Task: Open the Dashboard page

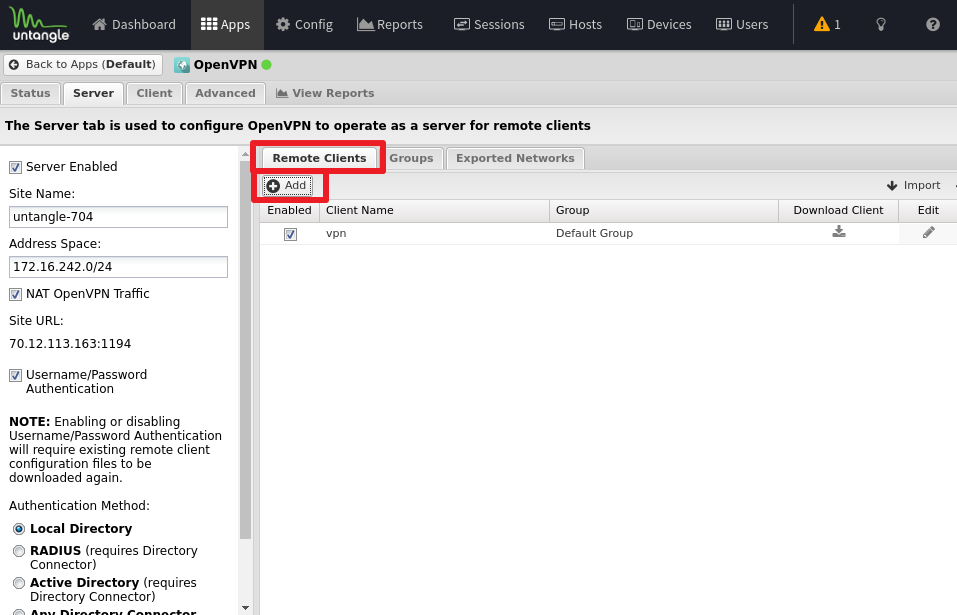Action: pyautogui.click(x=134, y=24)
